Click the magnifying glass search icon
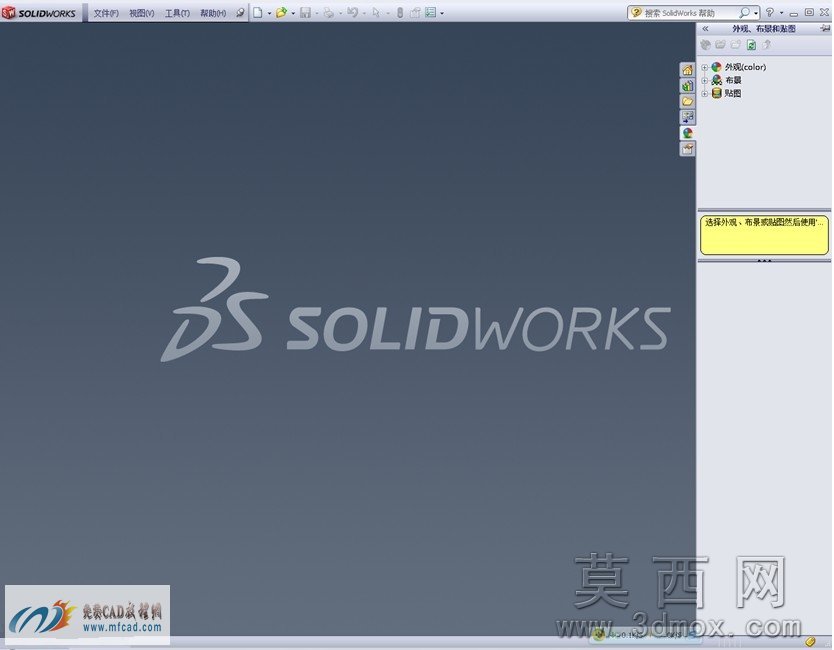Viewport: 834px width, 650px height. pyautogui.click(x=745, y=12)
